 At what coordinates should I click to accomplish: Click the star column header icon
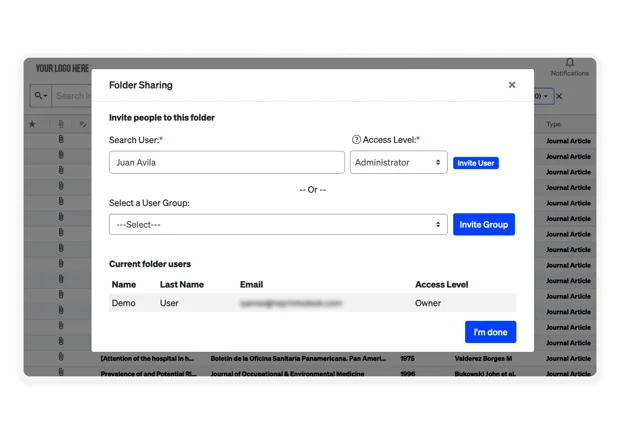pos(32,124)
